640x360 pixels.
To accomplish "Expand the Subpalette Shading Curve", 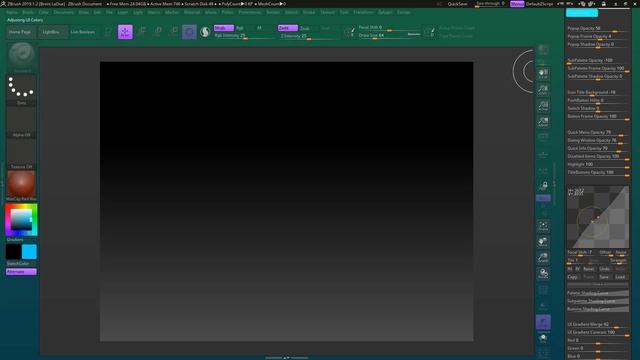I will tap(598, 301).
